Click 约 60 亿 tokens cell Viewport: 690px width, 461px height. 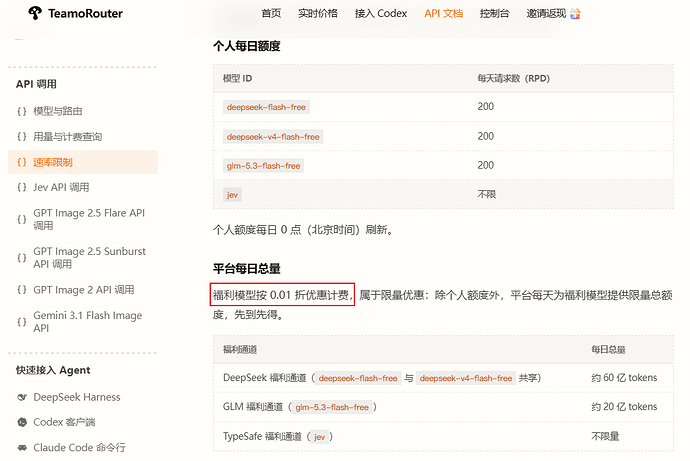pyautogui.click(x=624, y=378)
